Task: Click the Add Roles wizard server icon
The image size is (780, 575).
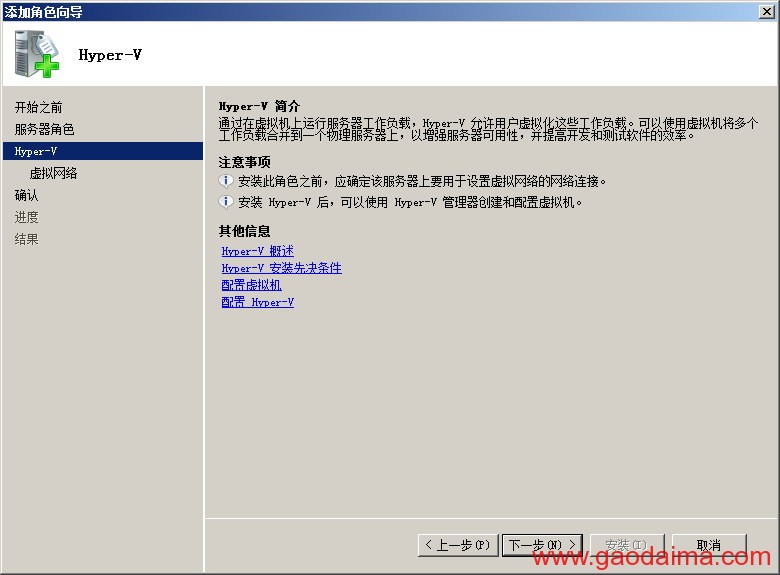Action: tap(37, 54)
